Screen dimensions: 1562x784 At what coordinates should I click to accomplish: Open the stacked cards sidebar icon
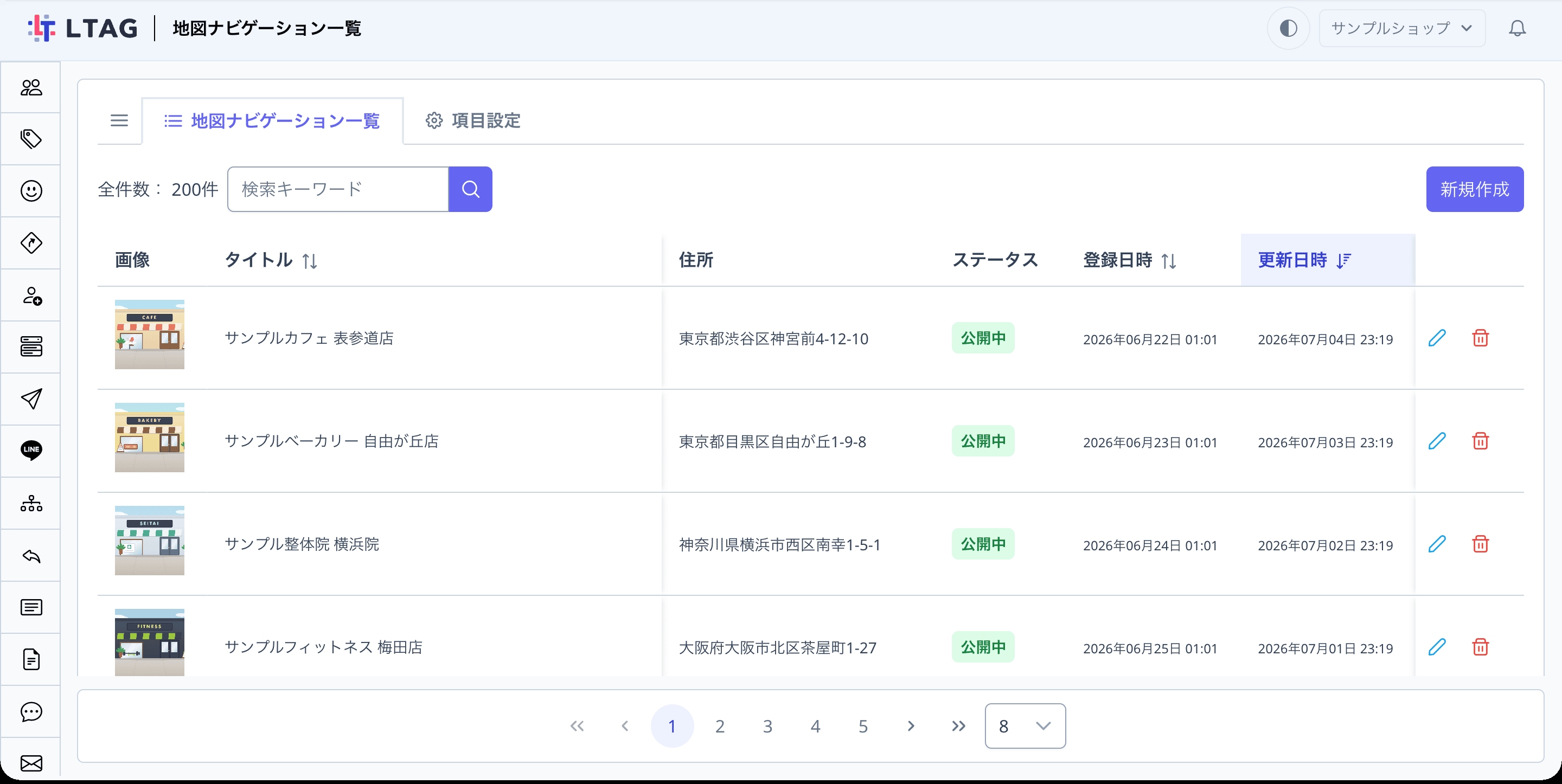pos(31,347)
